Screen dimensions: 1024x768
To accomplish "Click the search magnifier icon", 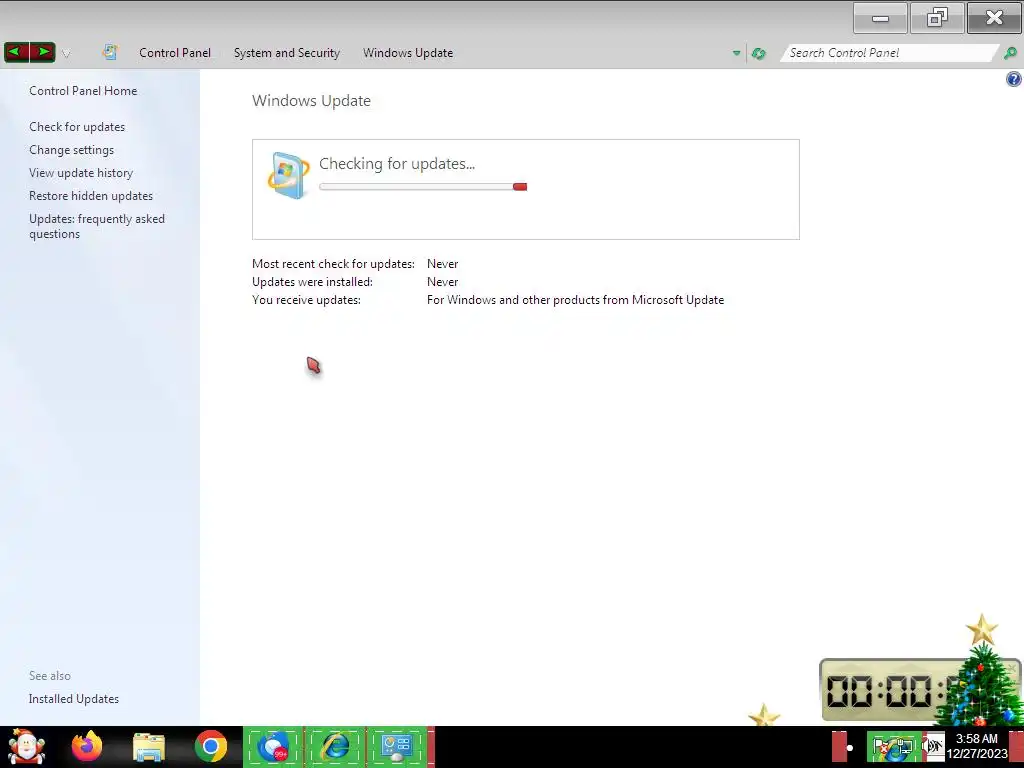I will 1010,53.
